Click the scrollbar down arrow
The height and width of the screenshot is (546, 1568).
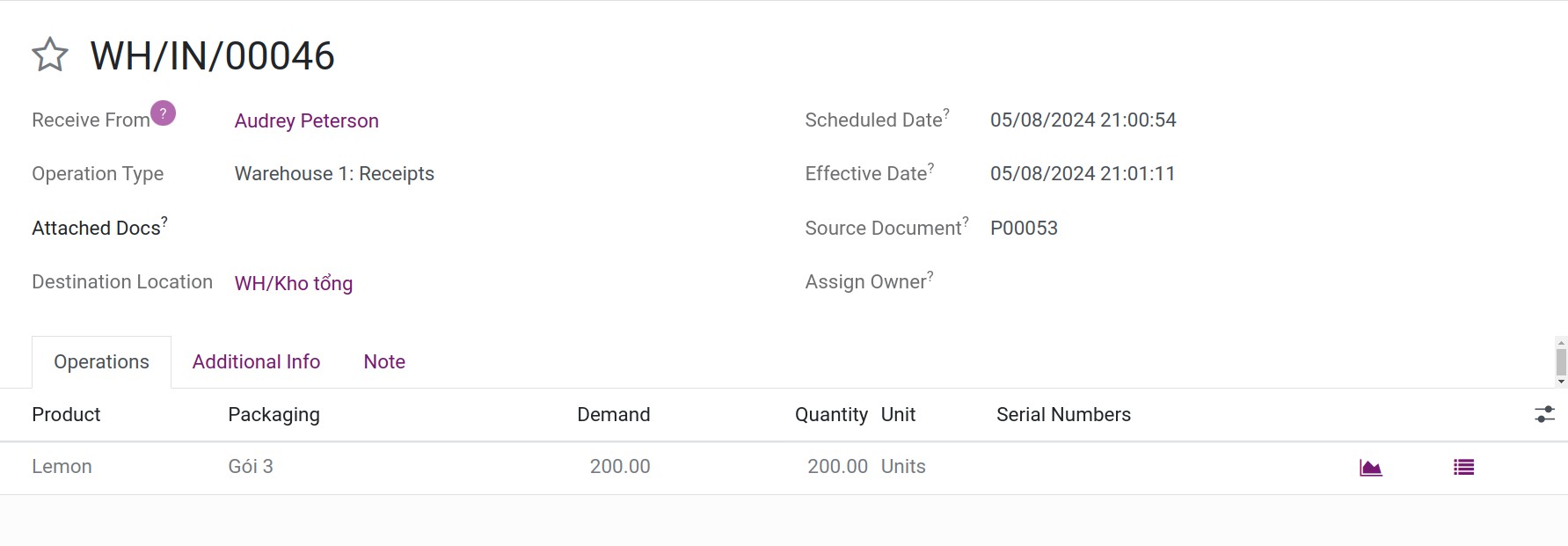coord(1561,382)
